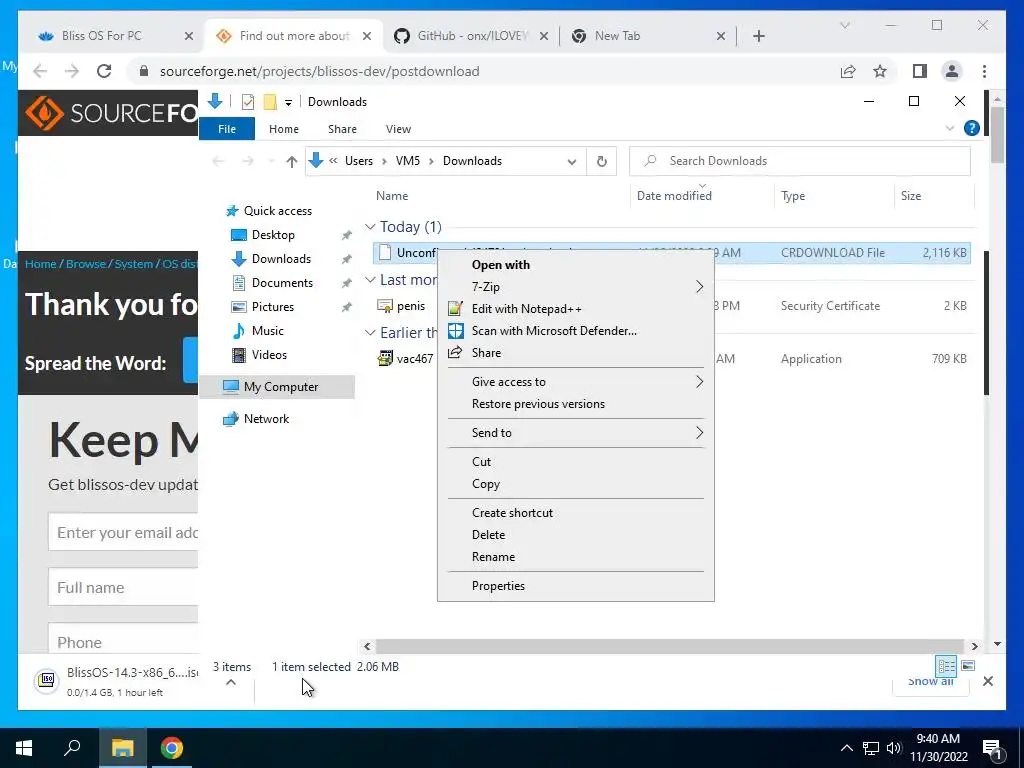This screenshot has width=1024, height=768.
Task: Click File Explorer taskbar icon
Action: coord(122,748)
